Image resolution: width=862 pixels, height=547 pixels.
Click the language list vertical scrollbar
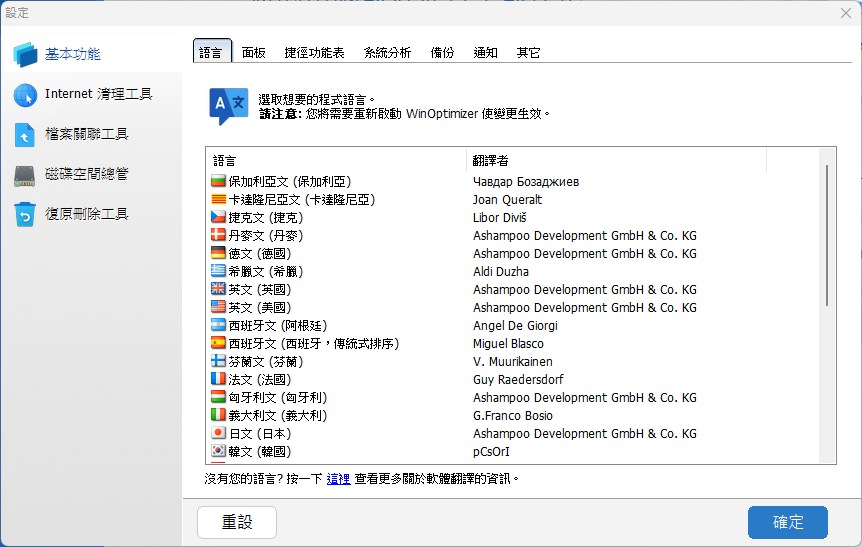point(826,235)
